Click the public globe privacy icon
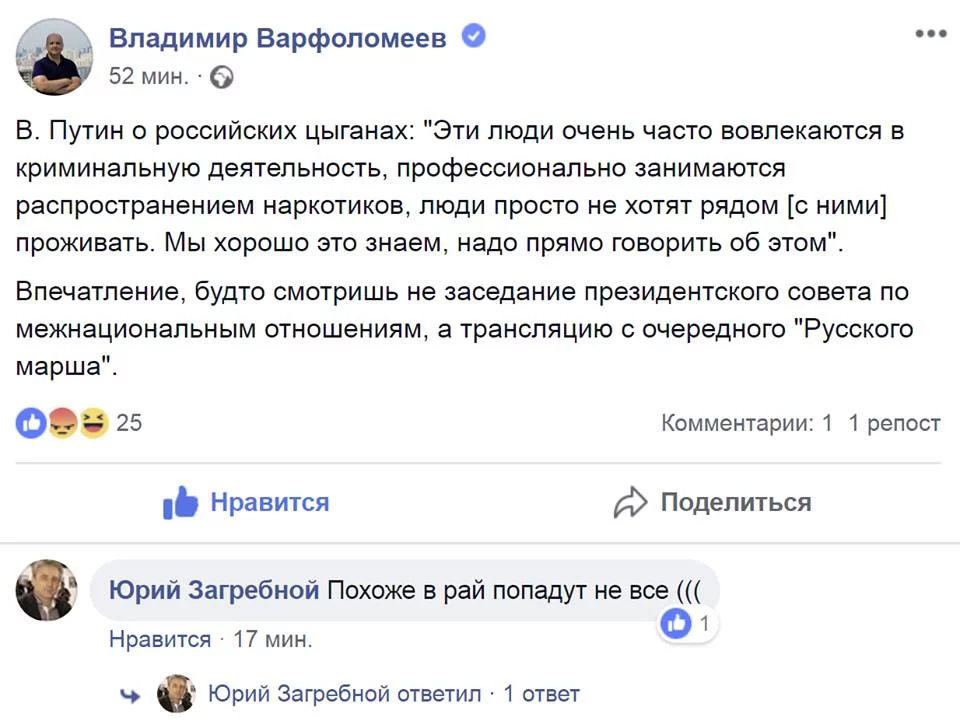Viewport: 960px width, 721px height. [x=222, y=77]
